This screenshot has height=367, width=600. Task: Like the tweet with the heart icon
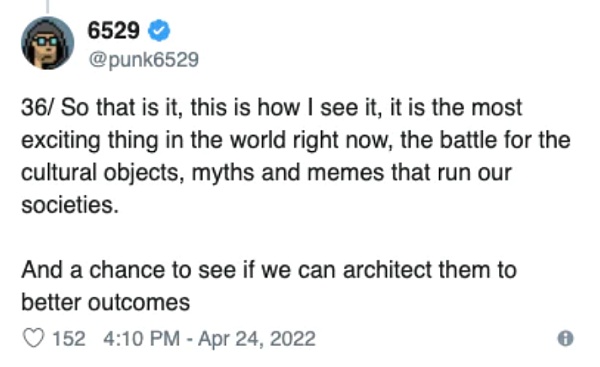[x=34, y=338]
